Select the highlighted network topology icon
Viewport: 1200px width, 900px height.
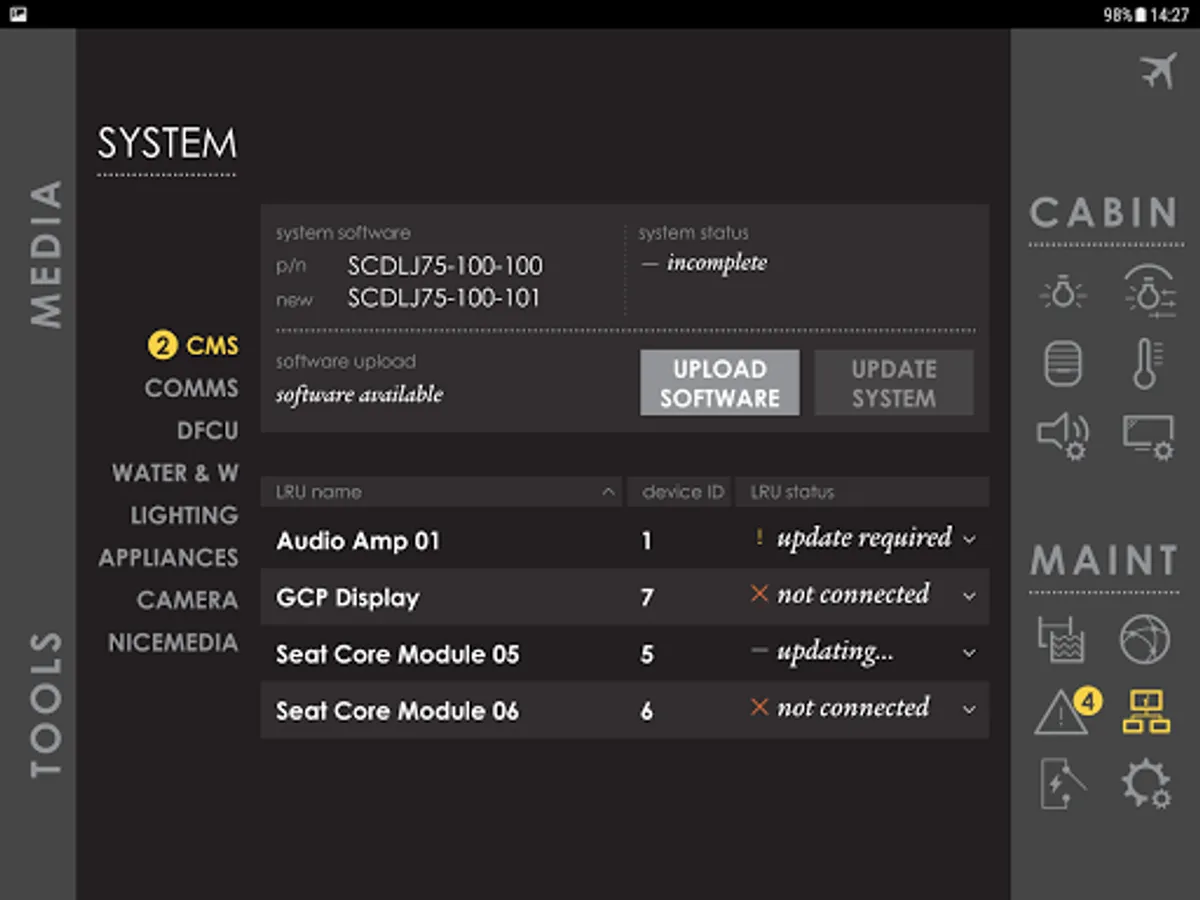[x=1145, y=711]
